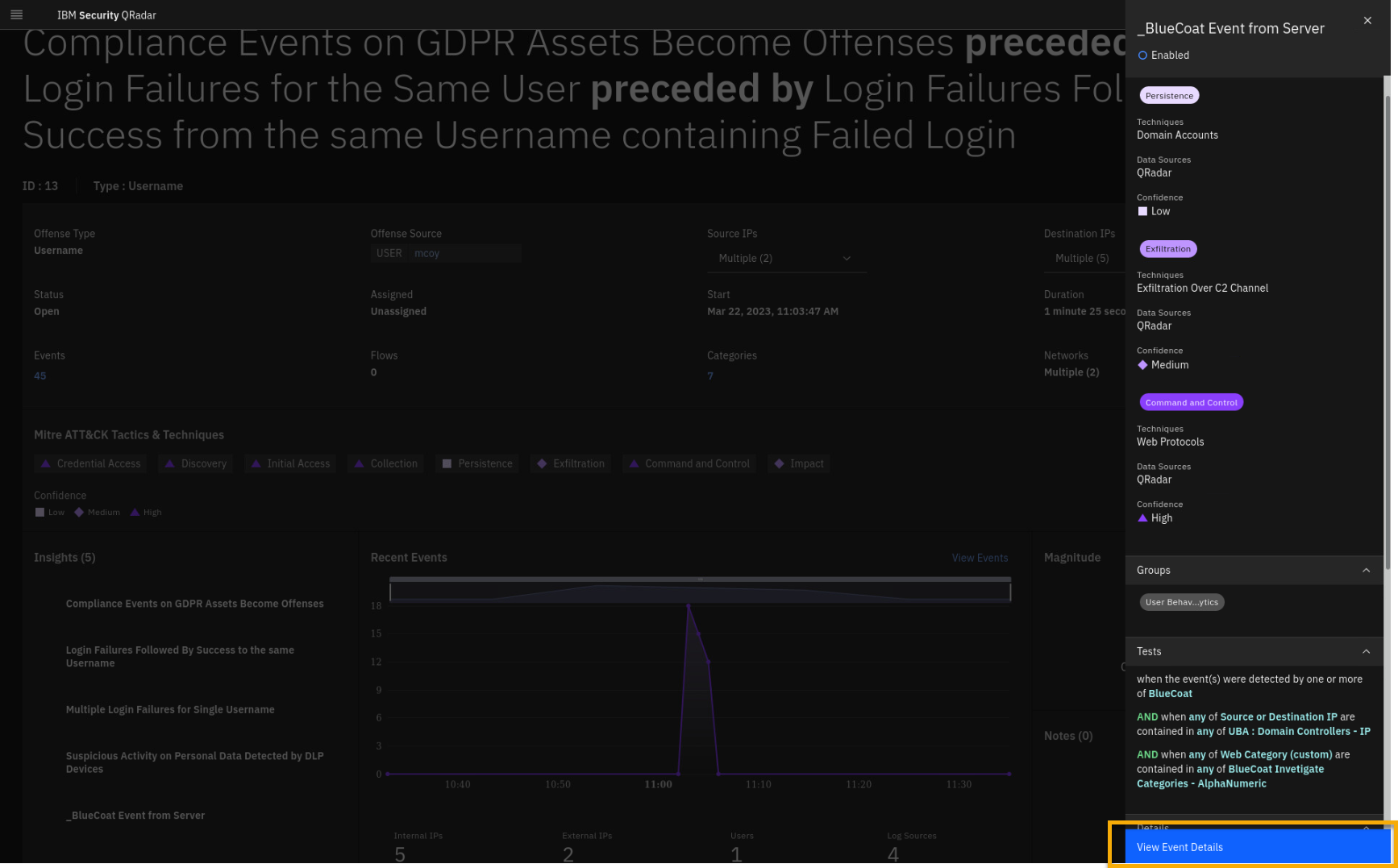
Task: Click the View Events link
Action: [x=980, y=558]
